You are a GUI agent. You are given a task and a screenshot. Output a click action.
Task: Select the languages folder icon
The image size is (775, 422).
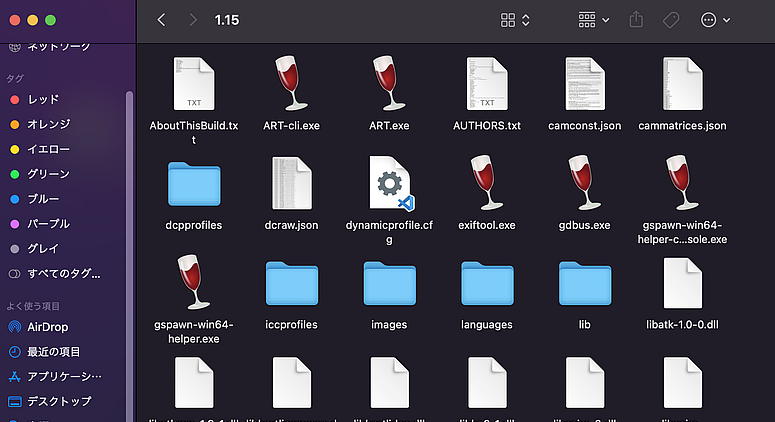pos(487,283)
